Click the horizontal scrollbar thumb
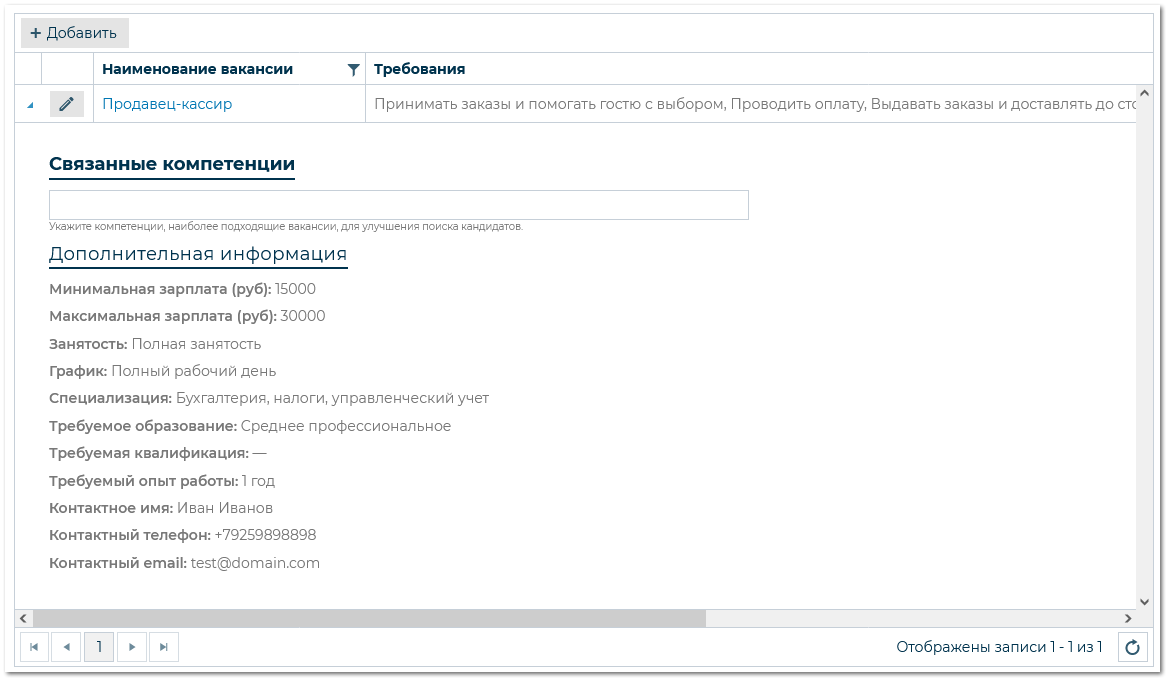Viewport: 1169px width, 681px height. pyautogui.click(x=369, y=619)
